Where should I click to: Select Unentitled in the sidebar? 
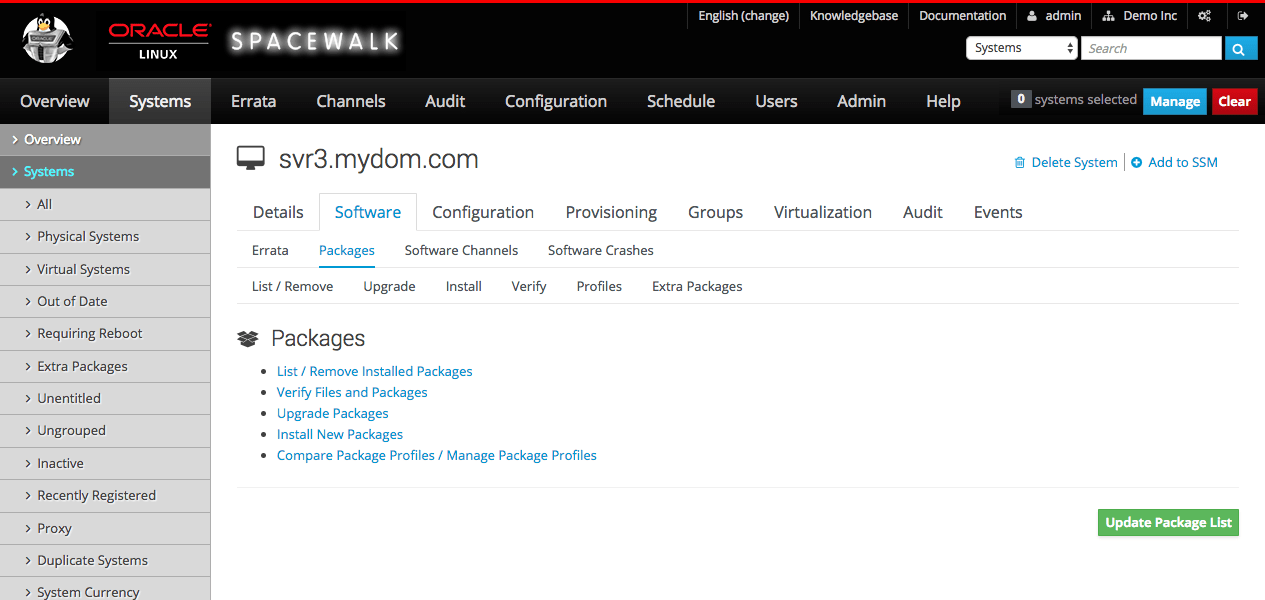(105, 398)
